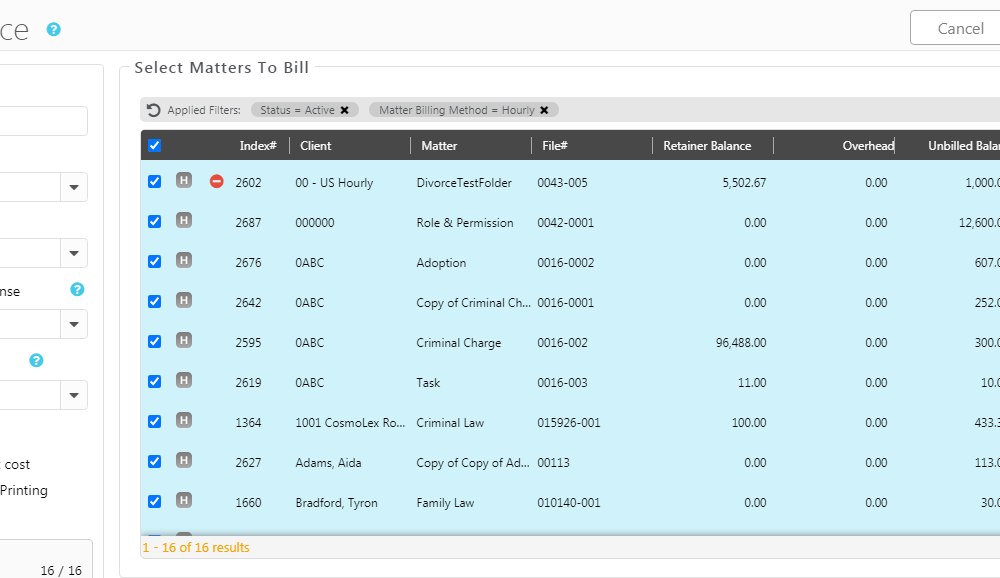Uncheck the Role & Permission matter row
The width and height of the screenshot is (1000, 578).
coord(154,222)
